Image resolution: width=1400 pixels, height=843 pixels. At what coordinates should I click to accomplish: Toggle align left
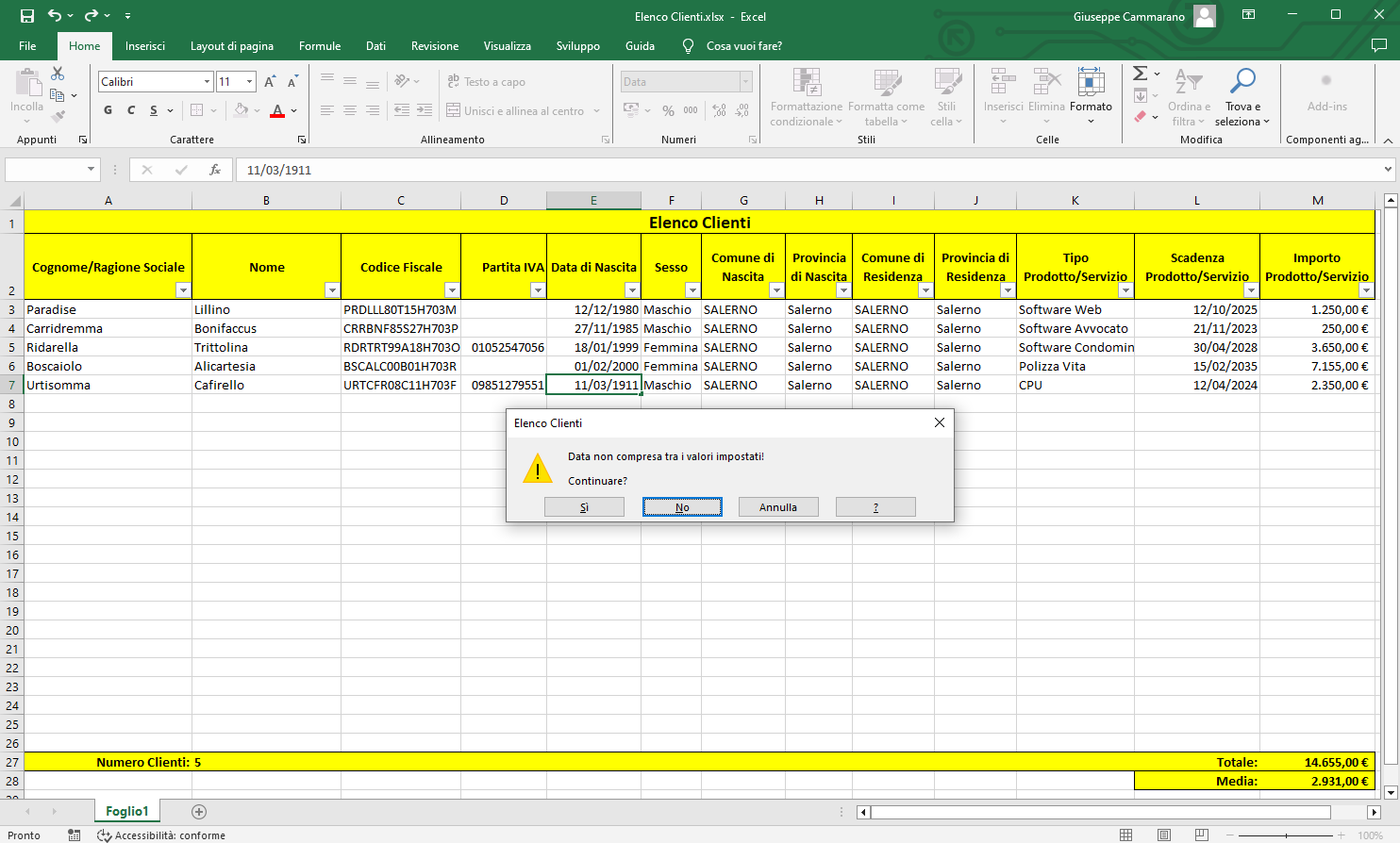point(327,110)
